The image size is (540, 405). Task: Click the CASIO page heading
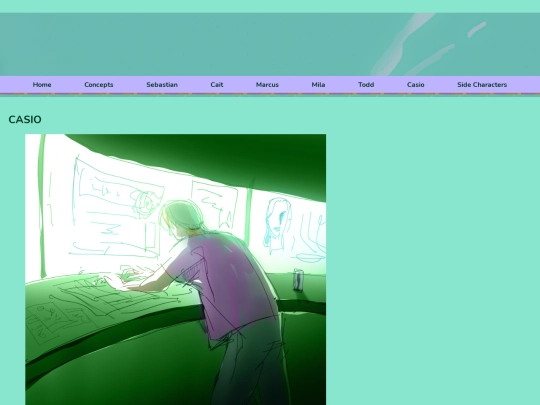click(x=25, y=120)
